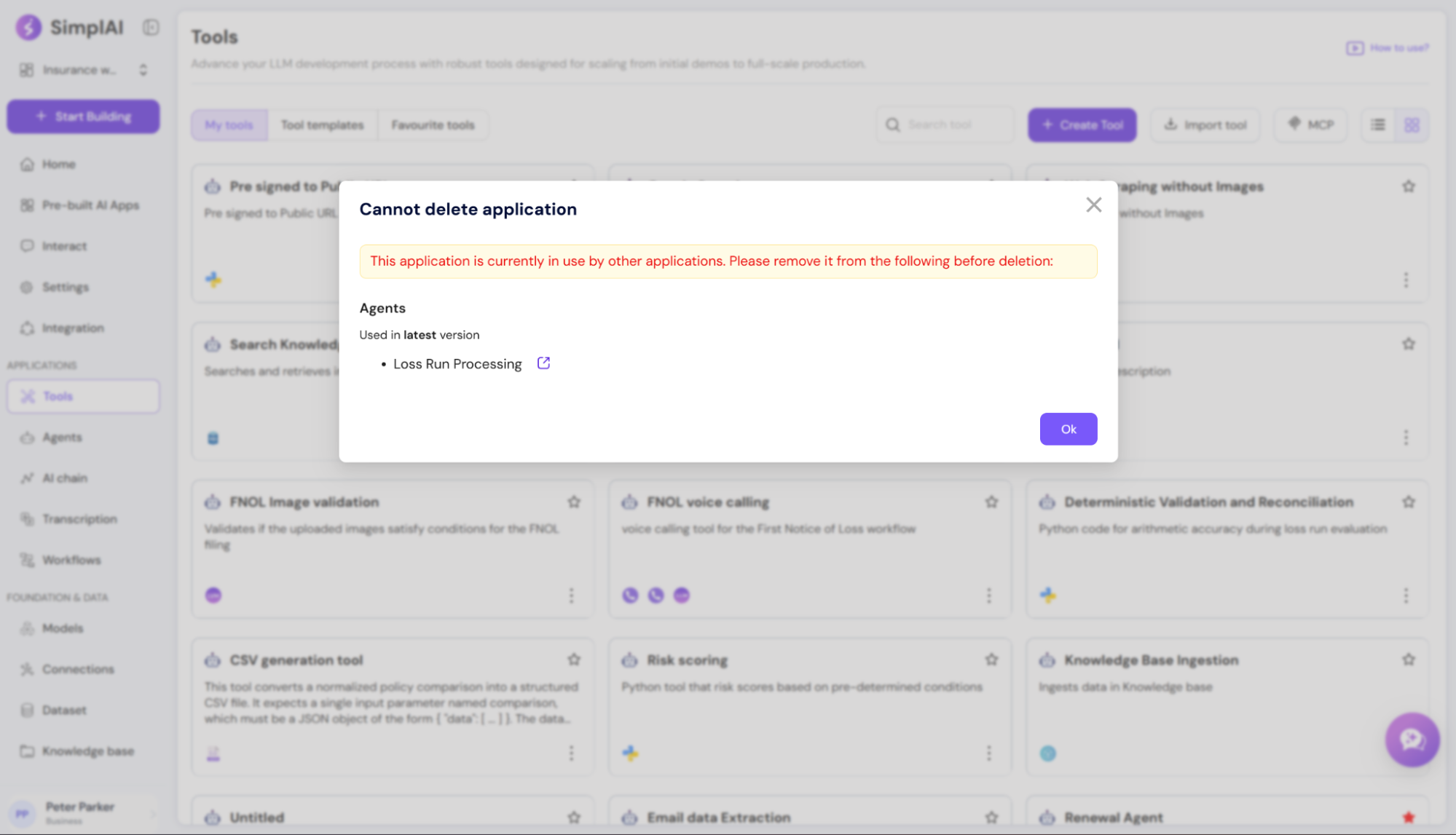Viewport: 1456px width, 835px height.
Task: Open the Knowledge Base Ingestion card title
Action: (1151, 660)
